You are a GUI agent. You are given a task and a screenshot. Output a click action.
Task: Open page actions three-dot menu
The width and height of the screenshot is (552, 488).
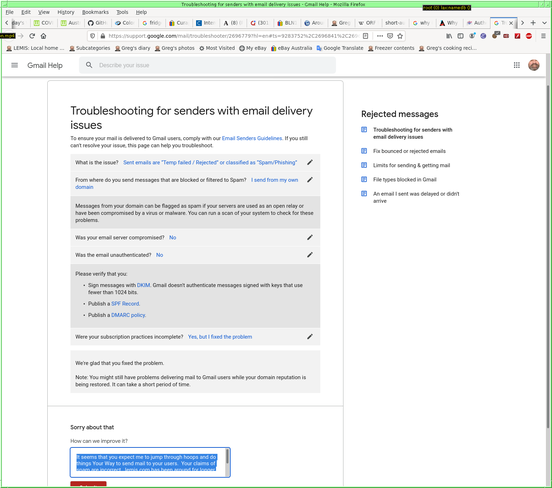point(380,36)
